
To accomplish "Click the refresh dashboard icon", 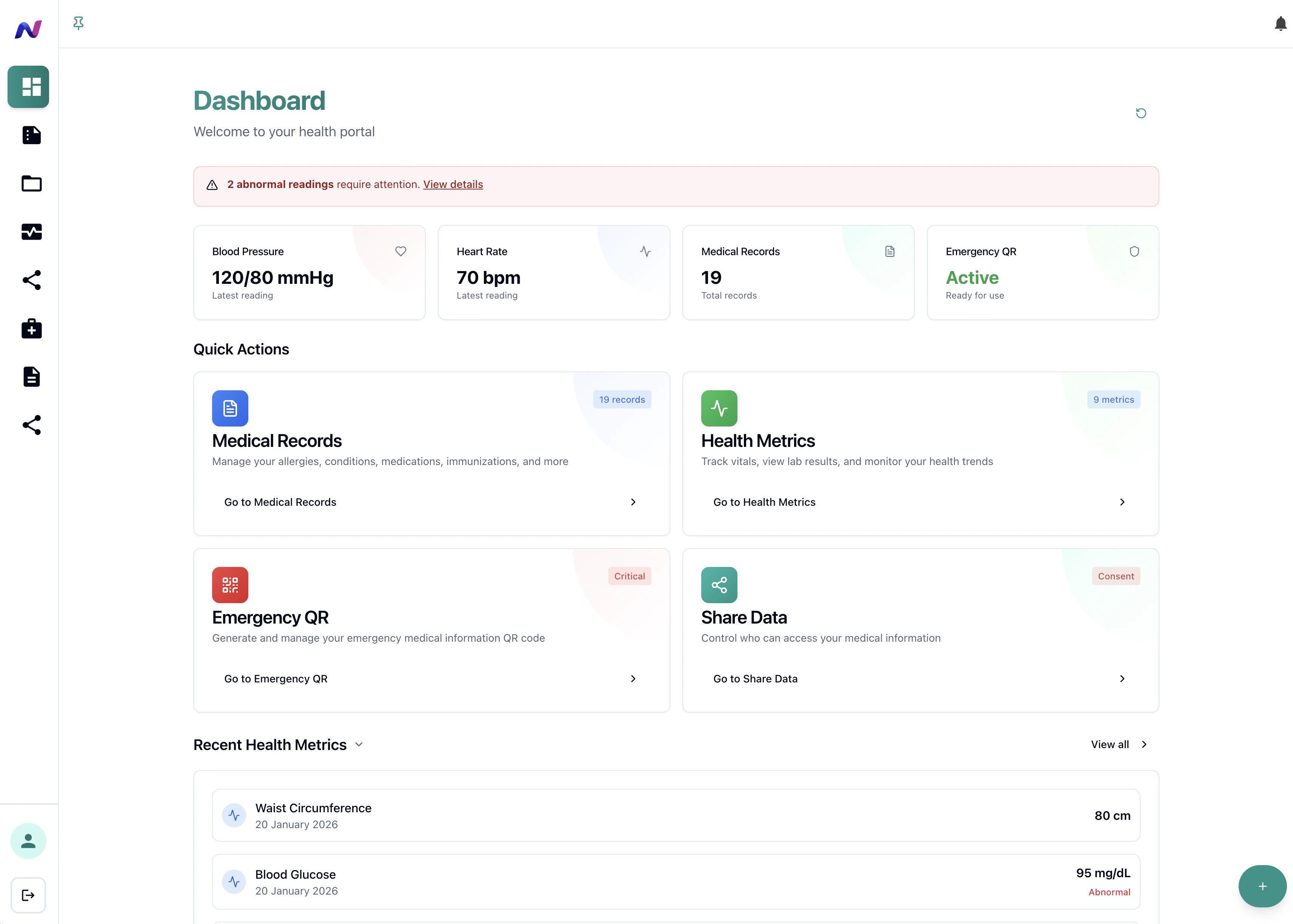I will [x=1141, y=113].
